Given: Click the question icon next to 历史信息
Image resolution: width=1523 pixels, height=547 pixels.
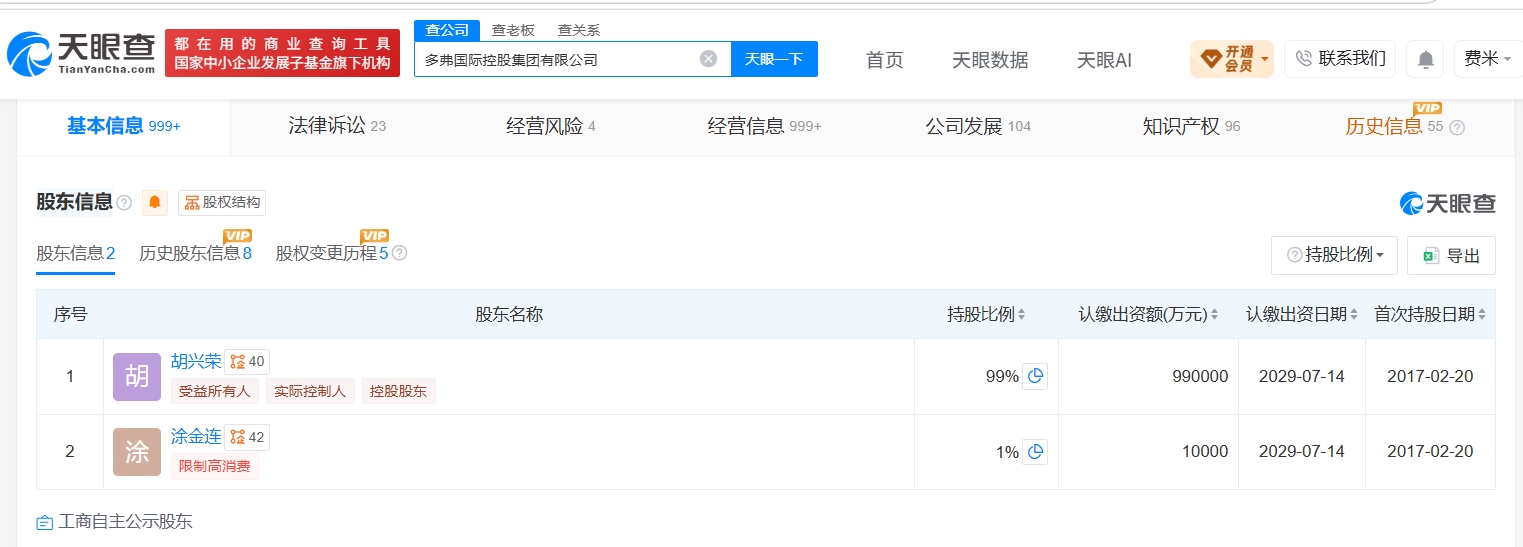Looking at the screenshot, I should coord(1457,127).
